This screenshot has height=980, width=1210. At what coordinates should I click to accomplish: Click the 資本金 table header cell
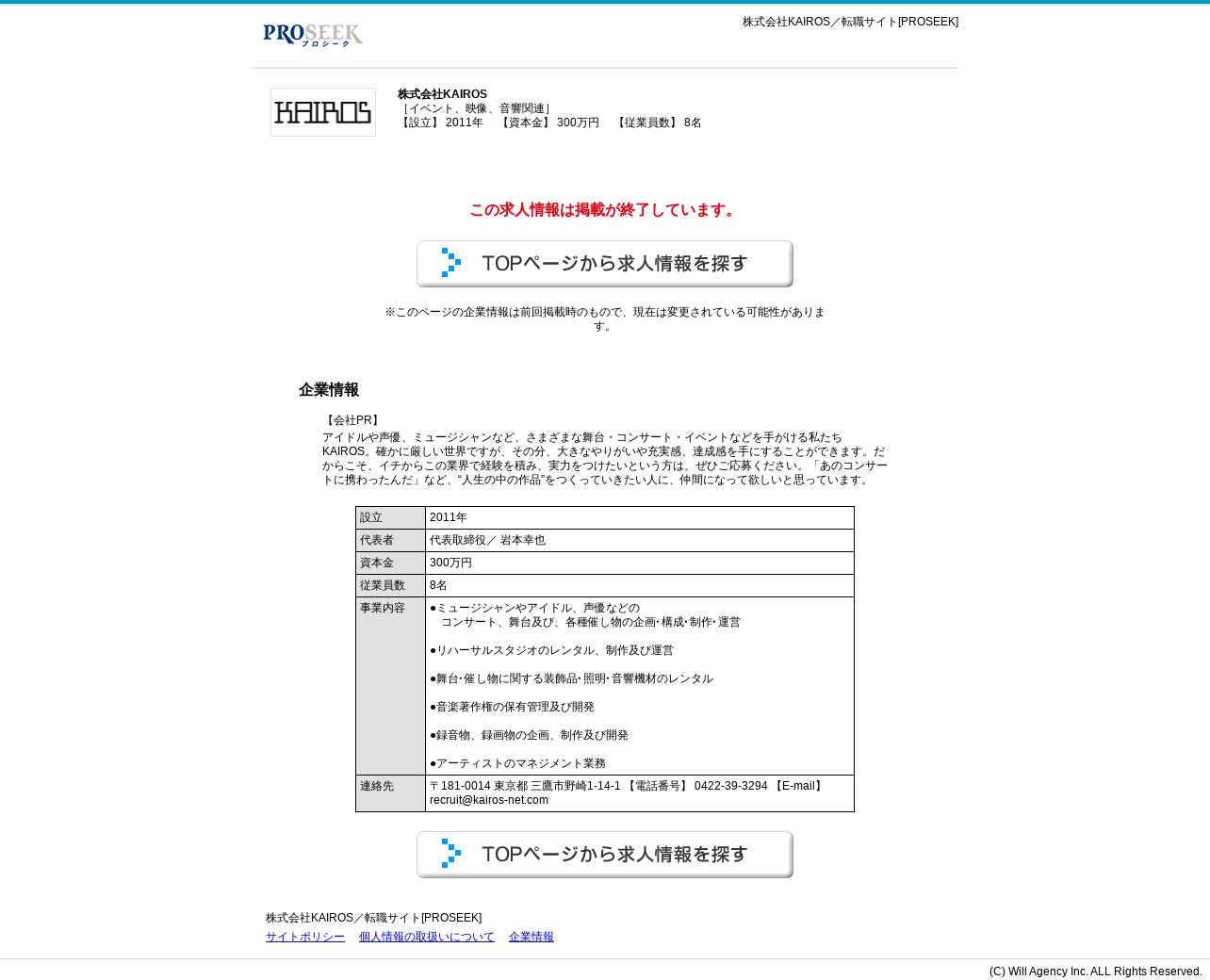coord(390,563)
